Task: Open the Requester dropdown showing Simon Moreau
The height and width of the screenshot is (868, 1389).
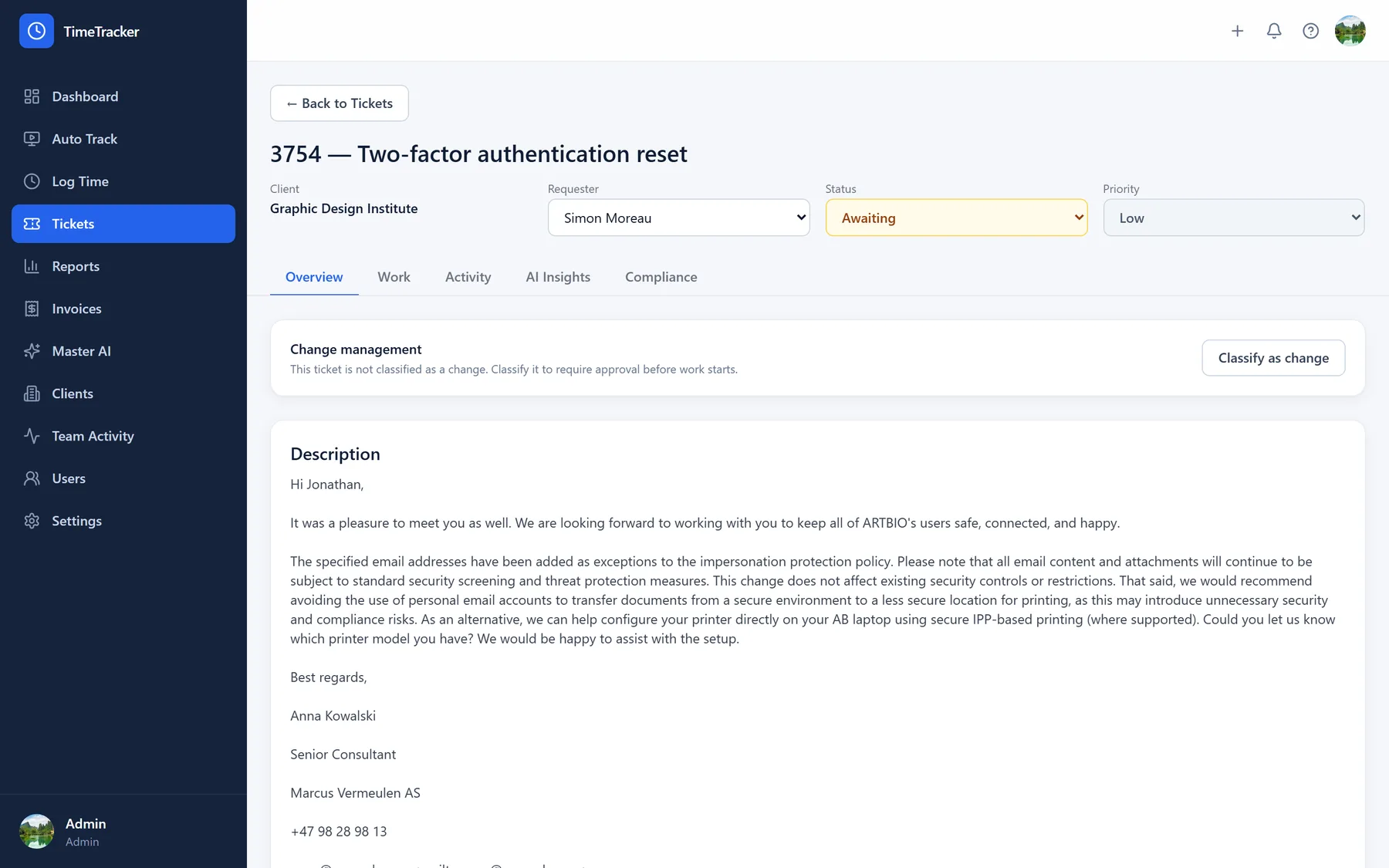Action: [678, 218]
